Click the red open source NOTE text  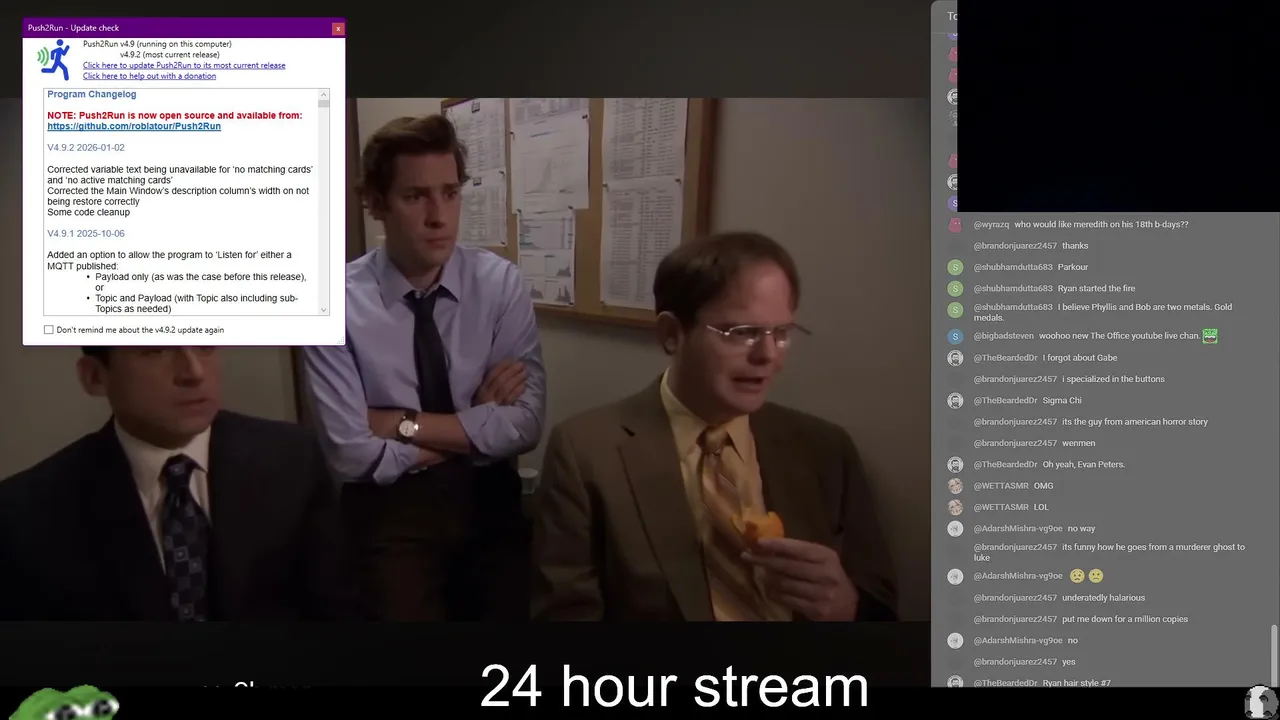(x=175, y=116)
